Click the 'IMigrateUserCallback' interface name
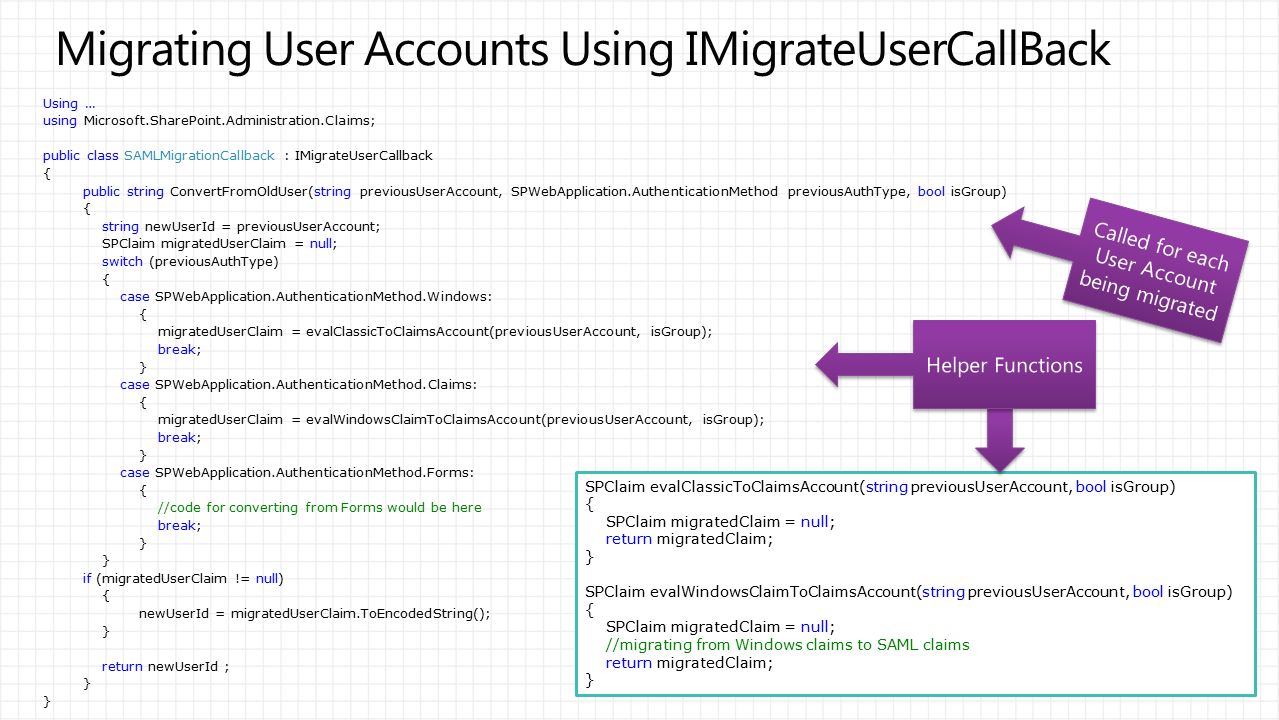 [364, 155]
